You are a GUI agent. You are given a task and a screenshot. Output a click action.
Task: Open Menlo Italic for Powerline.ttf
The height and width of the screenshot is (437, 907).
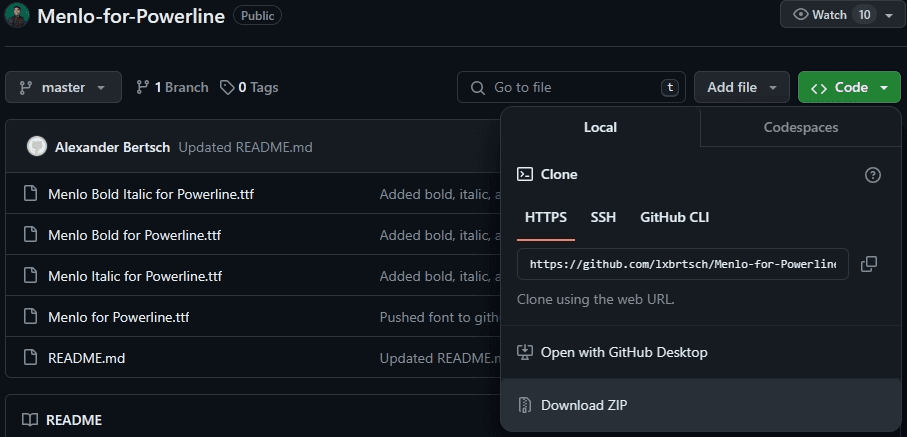[135, 276]
